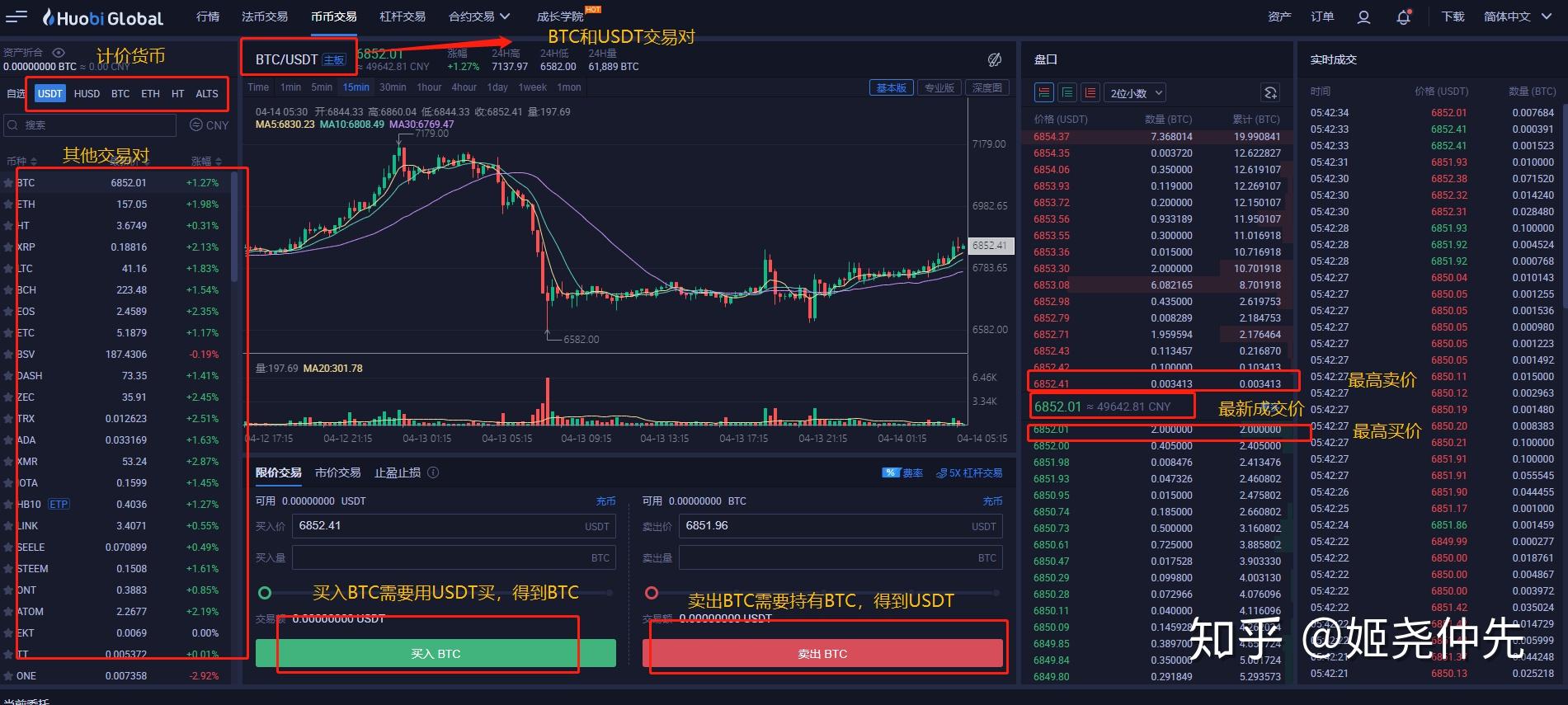Open the 杠杆交易 menu item
This screenshot has width=1568, height=705.
pyautogui.click(x=403, y=16)
